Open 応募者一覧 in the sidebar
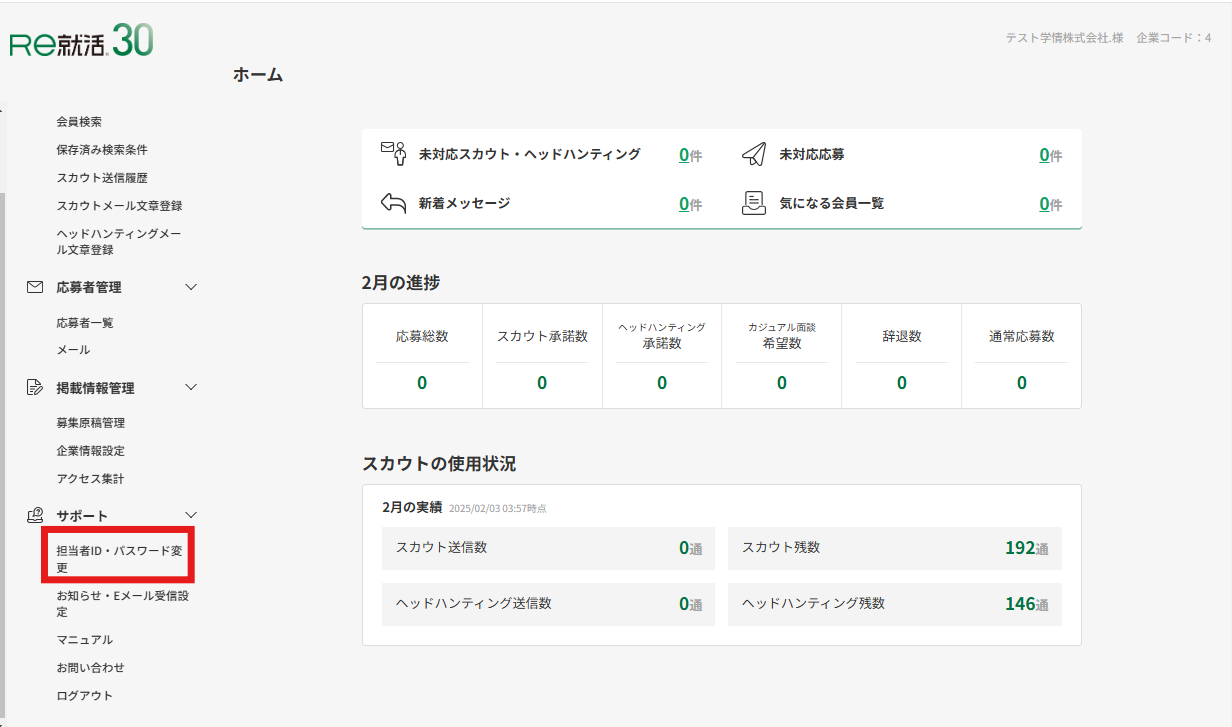This screenshot has width=1232, height=727. [85, 323]
